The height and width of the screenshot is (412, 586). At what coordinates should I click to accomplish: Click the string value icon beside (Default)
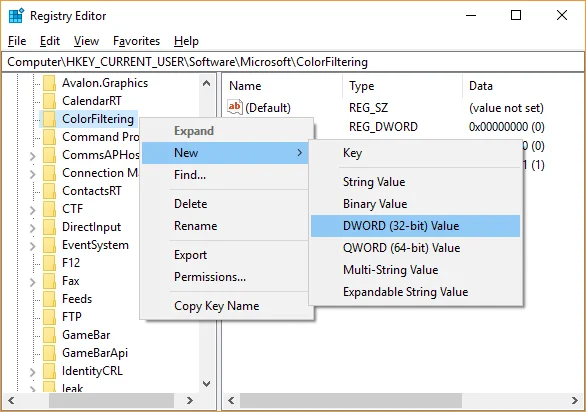pyautogui.click(x=235, y=107)
